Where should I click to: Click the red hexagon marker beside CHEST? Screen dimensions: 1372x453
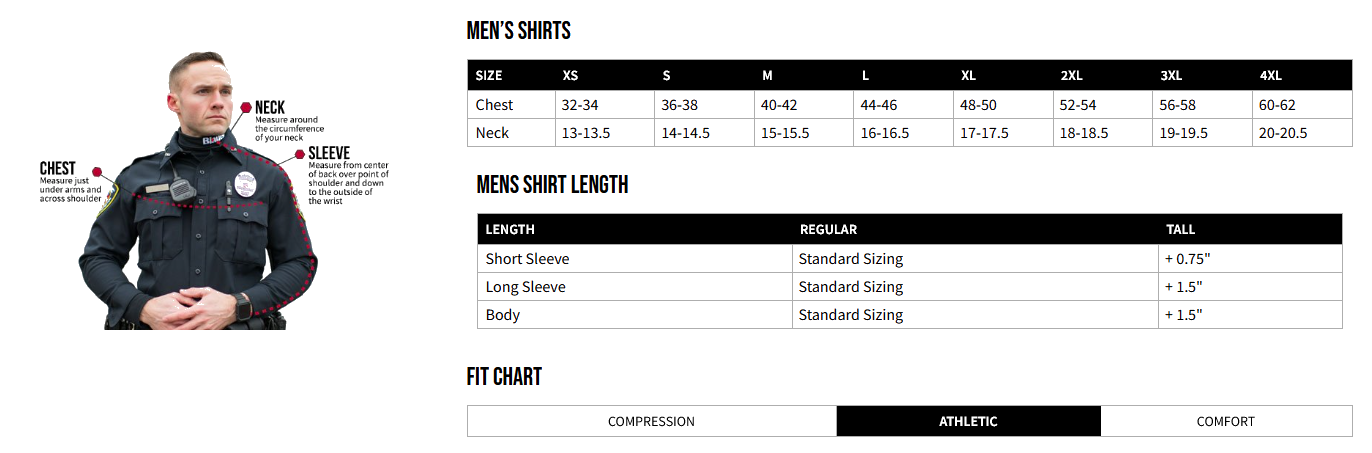click(97, 171)
